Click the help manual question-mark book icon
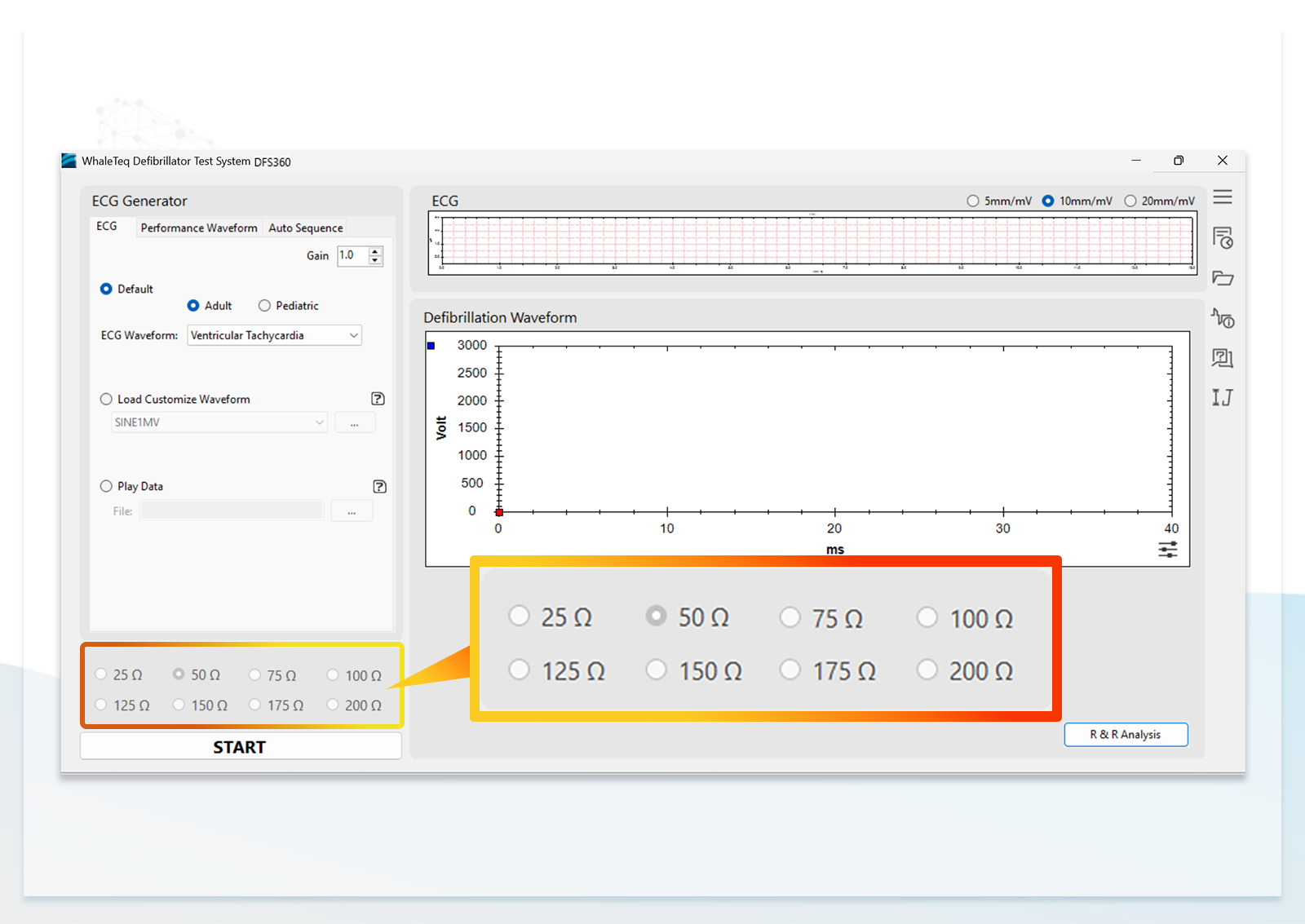The image size is (1305, 924). coord(1222,358)
